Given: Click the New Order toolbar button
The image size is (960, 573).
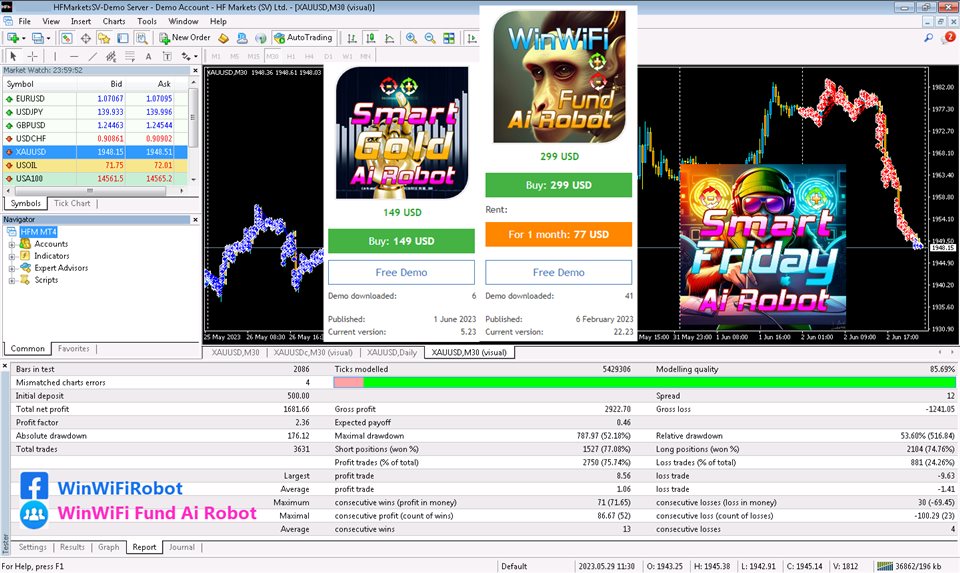Looking at the screenshot, I should [185, 38].
